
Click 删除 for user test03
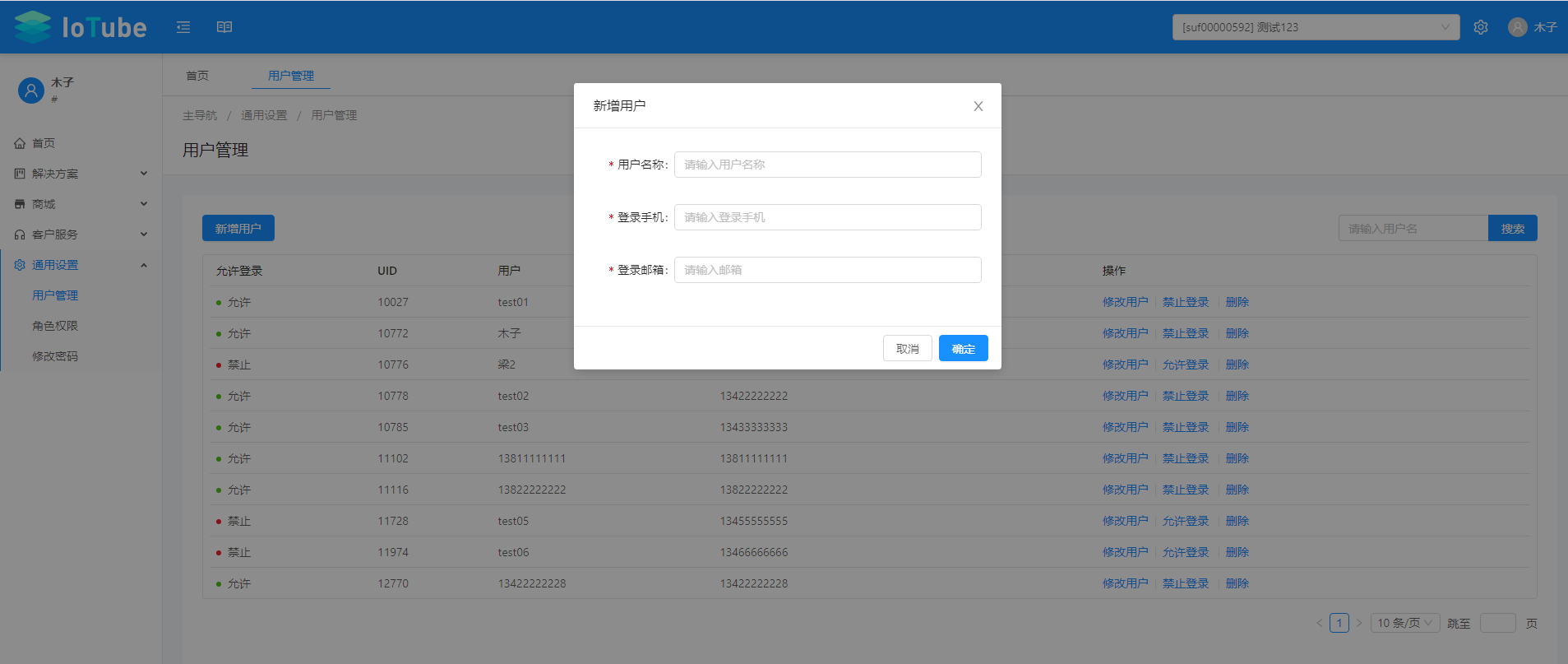[1237, 427]
